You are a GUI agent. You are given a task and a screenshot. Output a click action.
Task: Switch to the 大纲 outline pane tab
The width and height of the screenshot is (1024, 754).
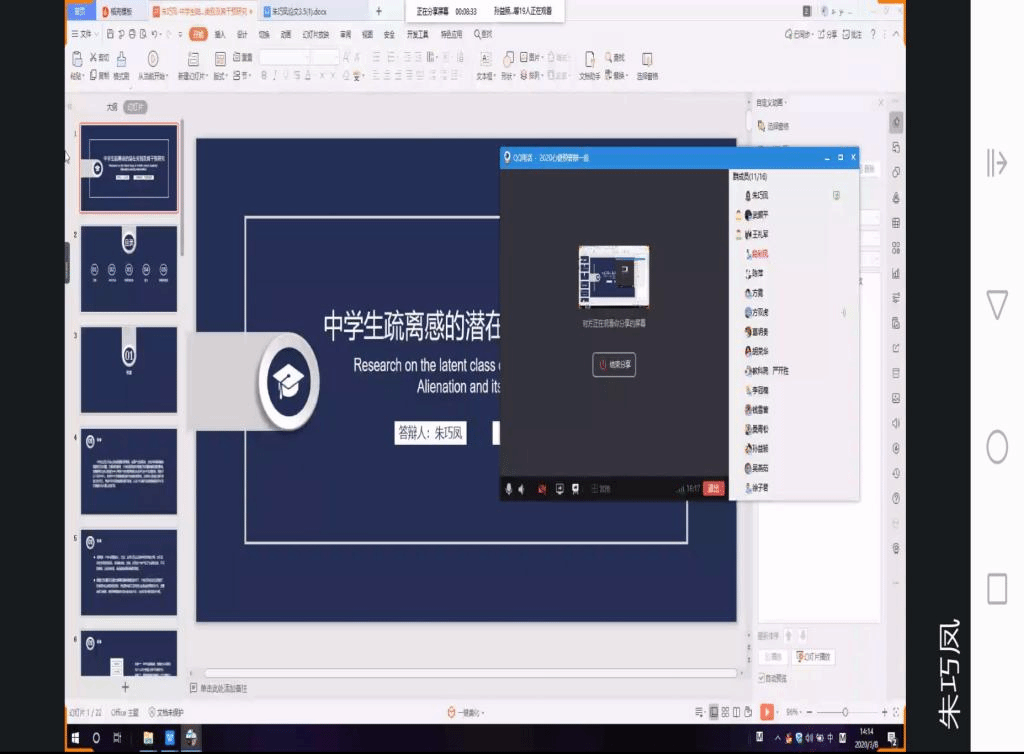coord(112,106)
